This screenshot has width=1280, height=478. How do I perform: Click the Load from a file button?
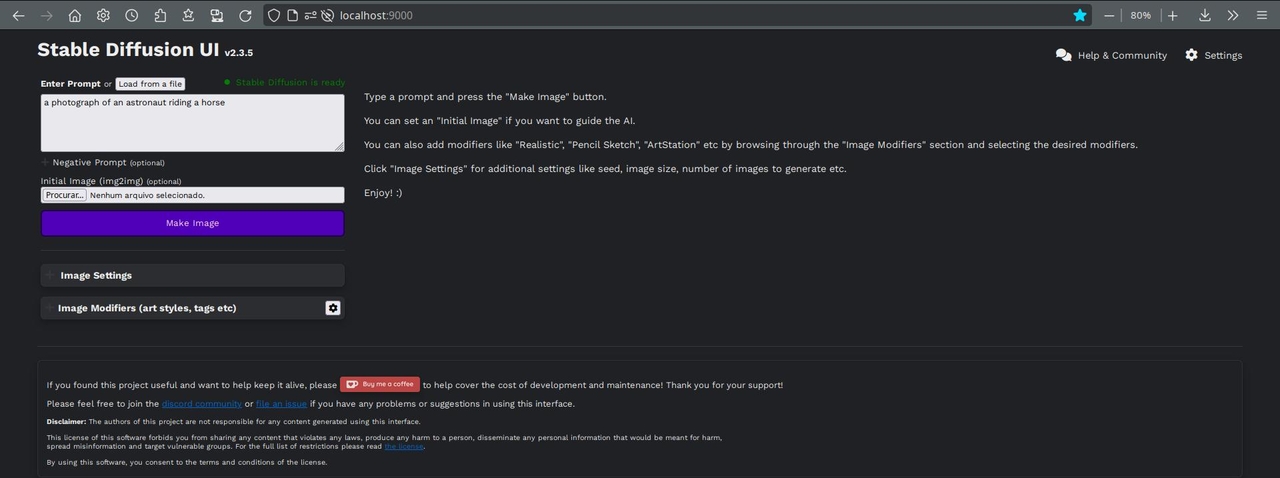[x=150, y=84]
